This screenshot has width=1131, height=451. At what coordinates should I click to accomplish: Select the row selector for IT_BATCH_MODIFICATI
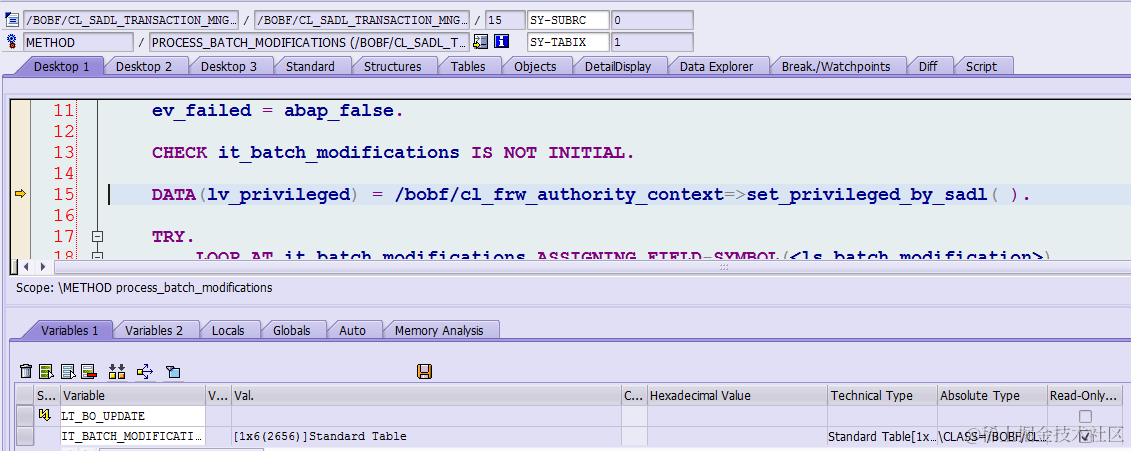point(25,436)
